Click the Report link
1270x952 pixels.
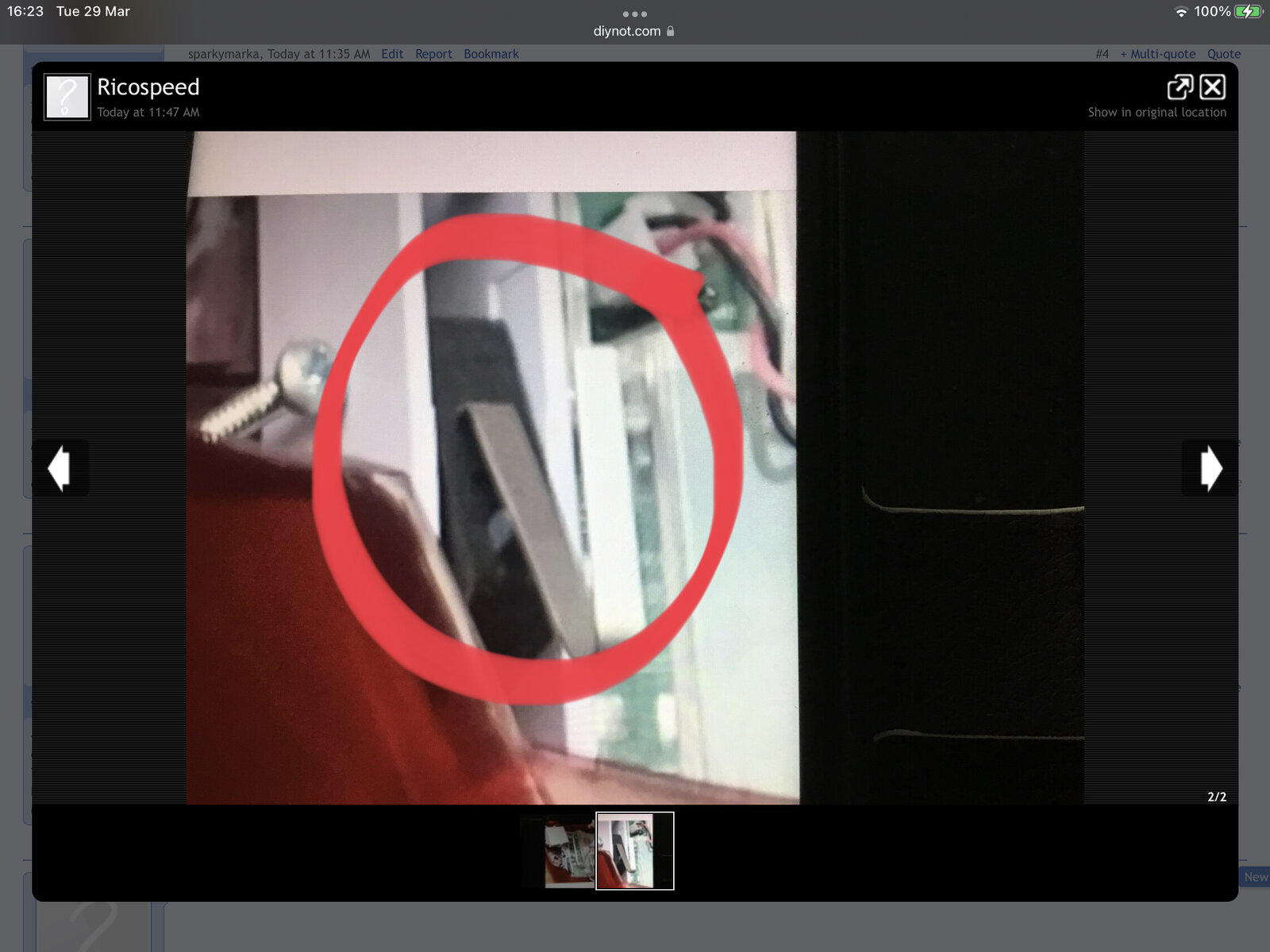point(433,54)
